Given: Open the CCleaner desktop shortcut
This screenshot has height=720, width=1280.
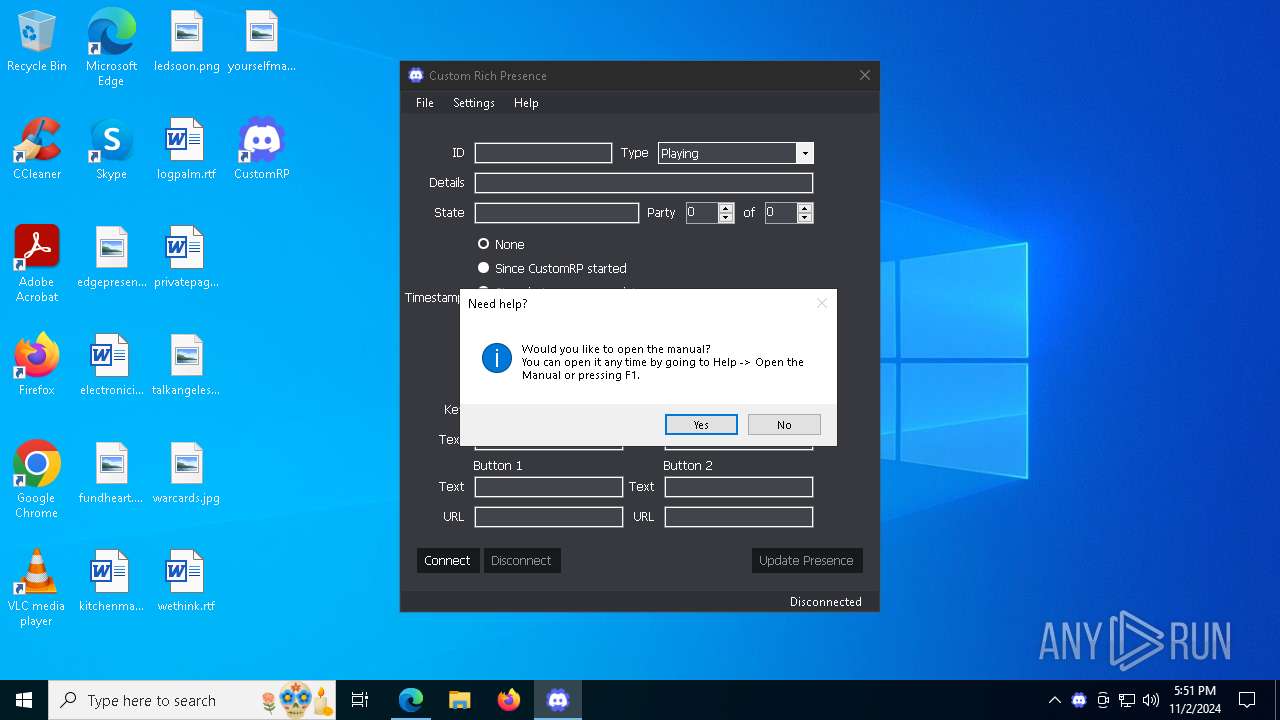Looking at the screenshot, I should (37, 150).
